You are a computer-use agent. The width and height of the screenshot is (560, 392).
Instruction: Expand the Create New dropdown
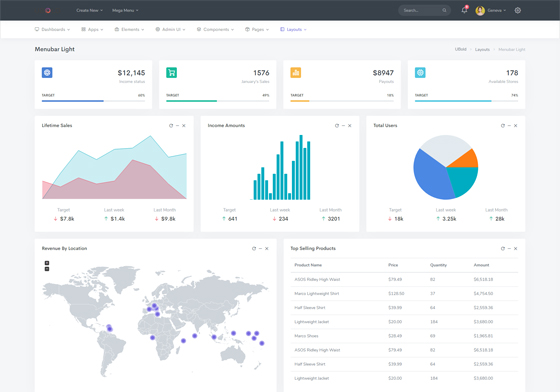click(x=89, y=10)
